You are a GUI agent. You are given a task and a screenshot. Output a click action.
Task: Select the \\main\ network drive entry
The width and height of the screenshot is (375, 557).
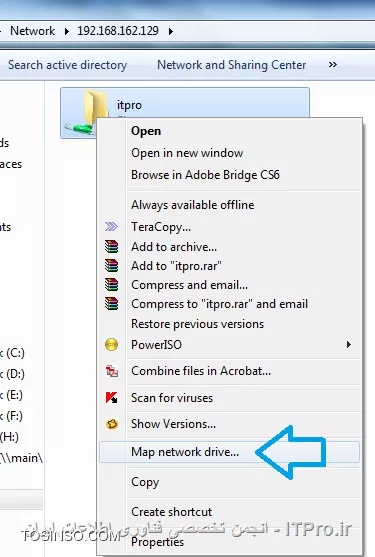(21, 458)
